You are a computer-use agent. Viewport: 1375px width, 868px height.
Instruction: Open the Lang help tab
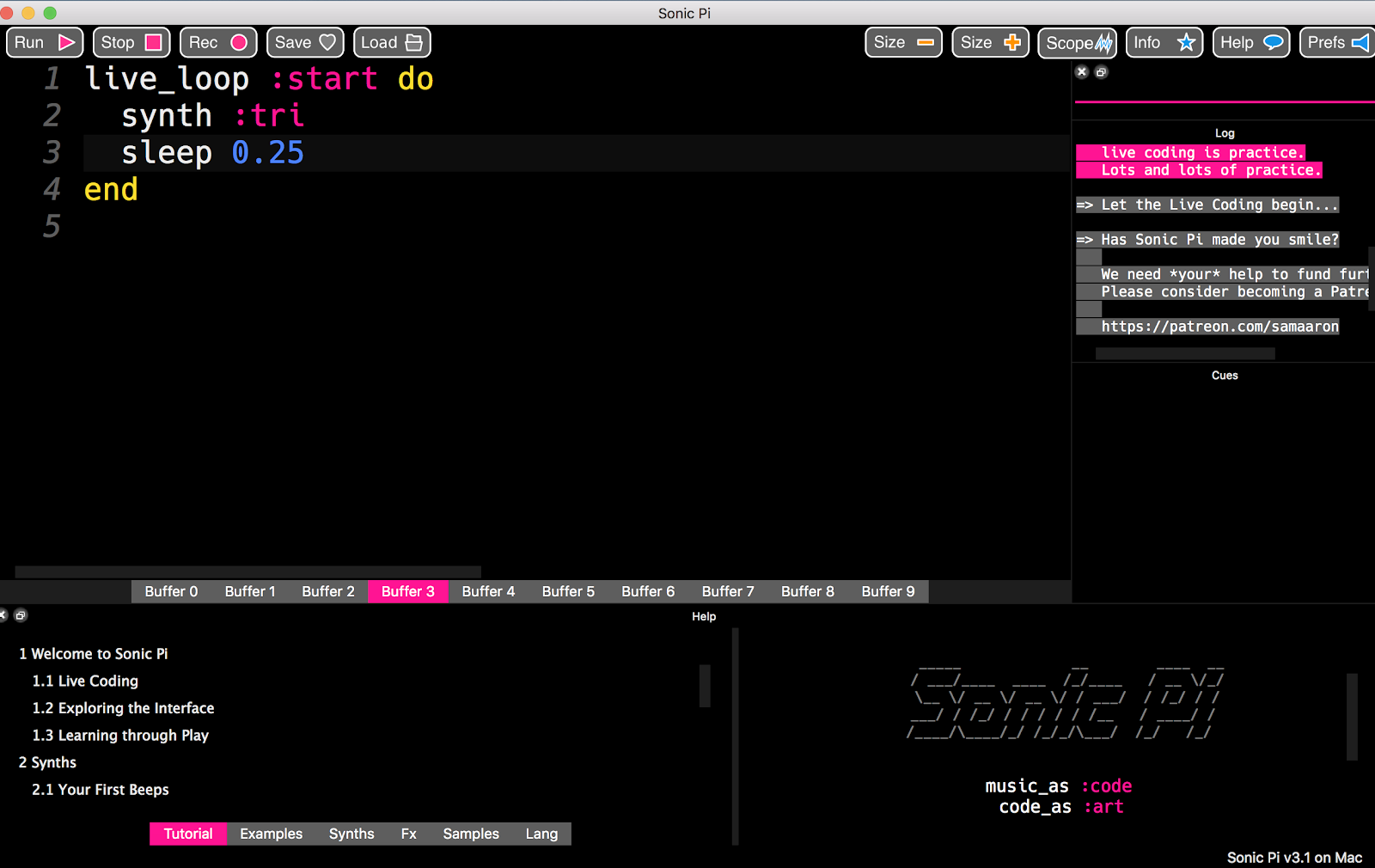tap(541, 834)
